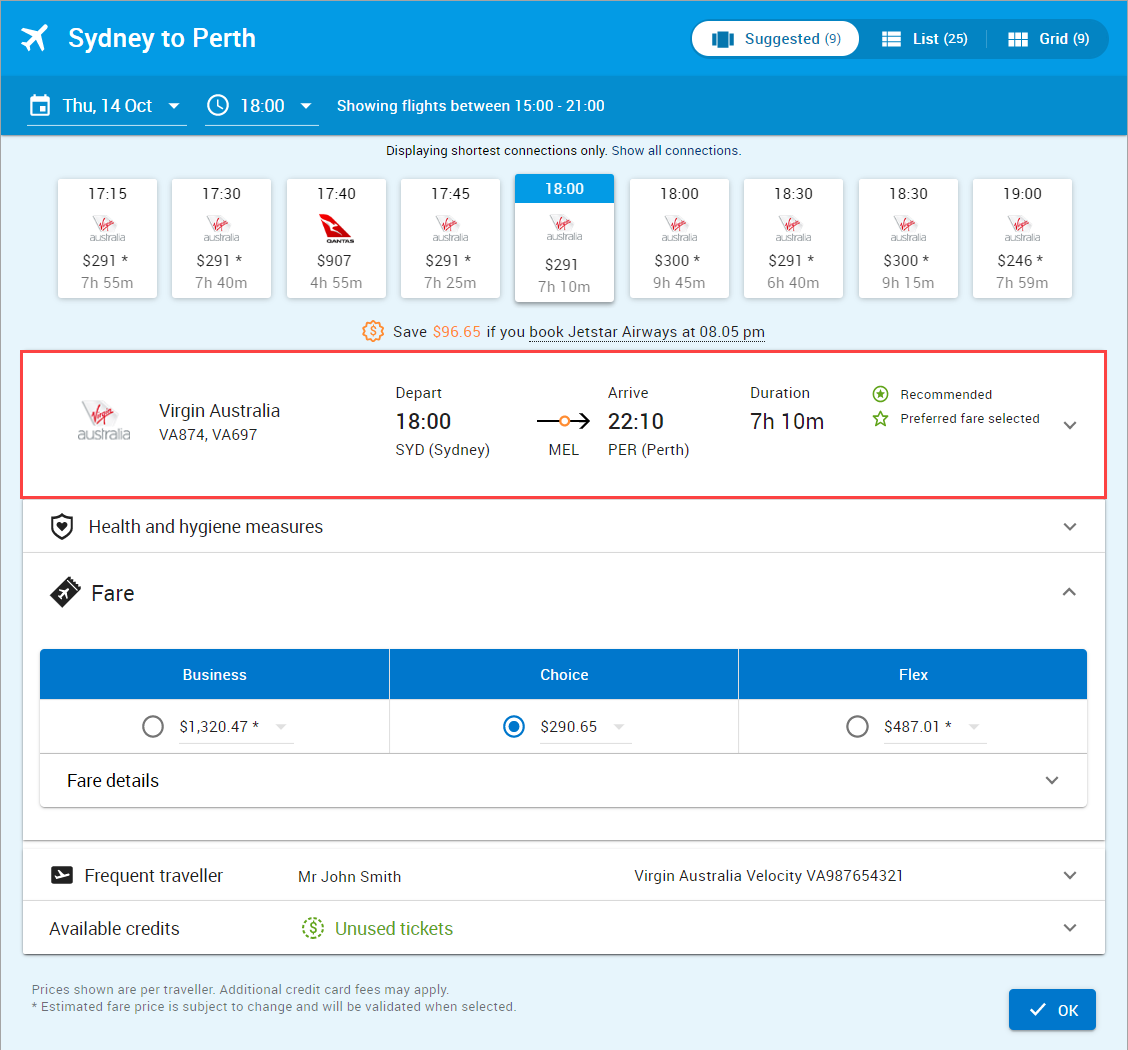Click the Frequent traveller plane icon
The image size is (1128, 1050).
pos(62,875)
